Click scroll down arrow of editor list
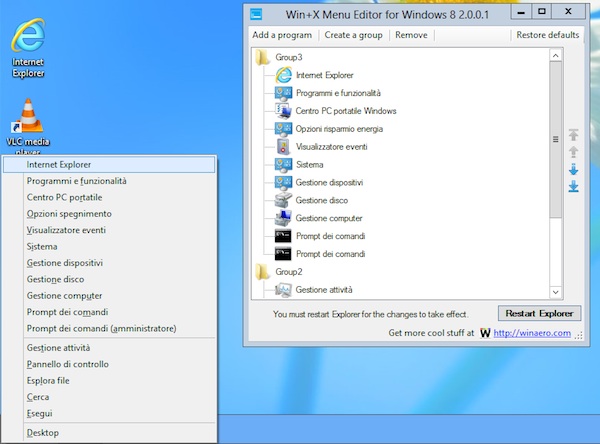 pyautogui.click(x=556, y=292)
